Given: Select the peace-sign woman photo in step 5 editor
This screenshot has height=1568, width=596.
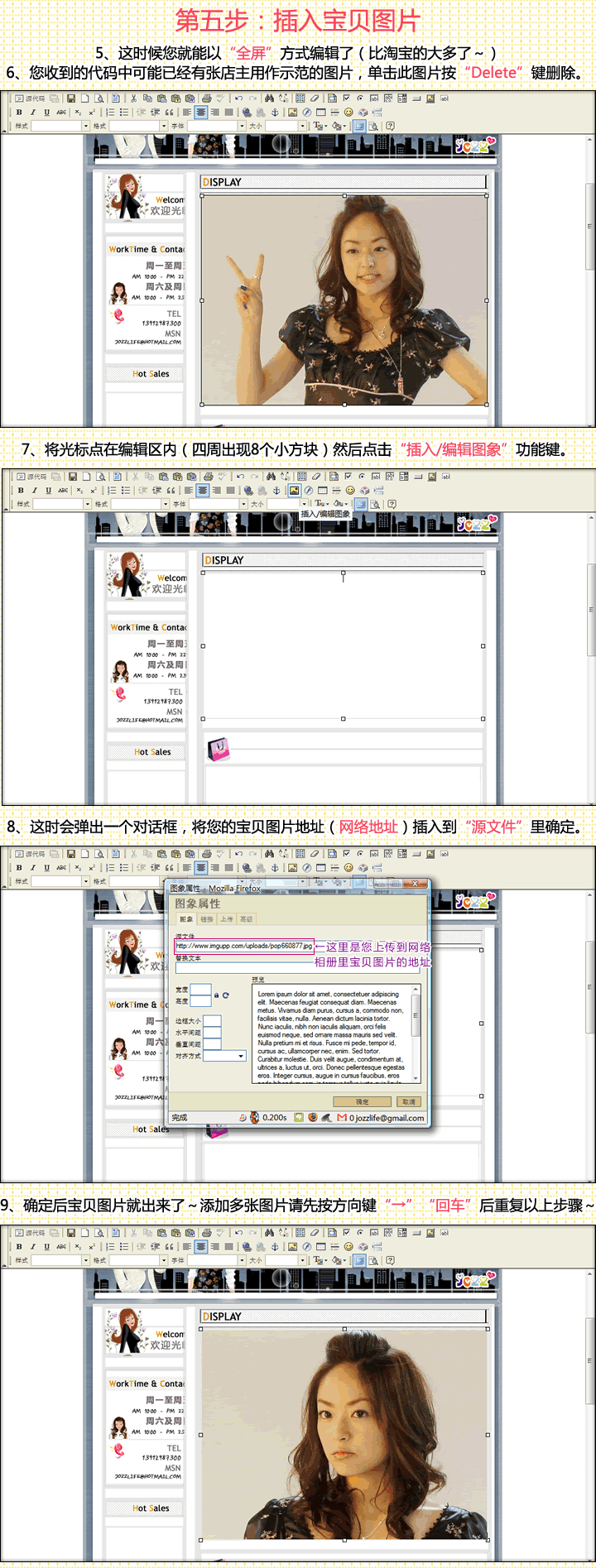Looking at the screenshot, I should (344, 300).
